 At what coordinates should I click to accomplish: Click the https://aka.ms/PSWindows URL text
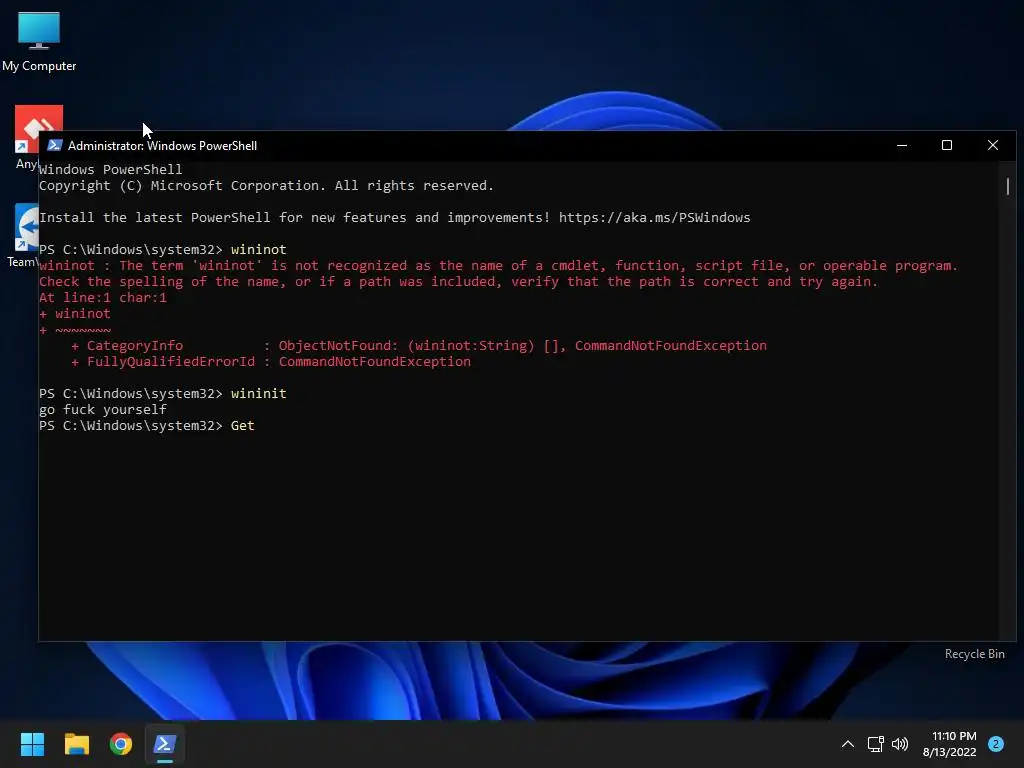[x=654, y=217]
